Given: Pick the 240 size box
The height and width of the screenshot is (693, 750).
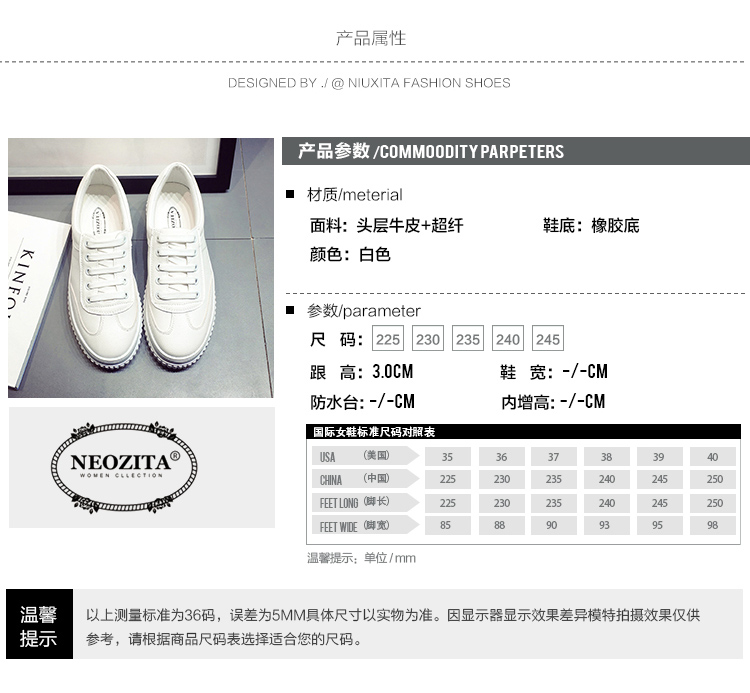Looking at the screenshot, I should point(507,339).
